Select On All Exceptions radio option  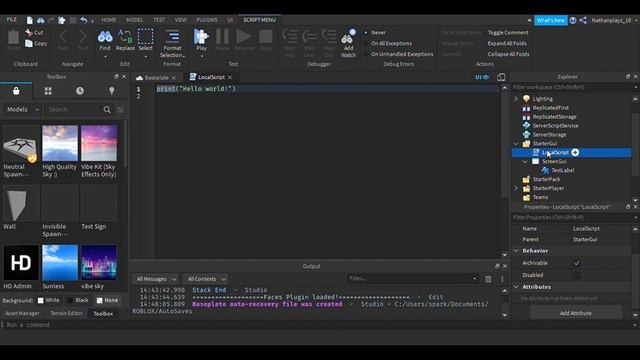[x=366, y=43]
